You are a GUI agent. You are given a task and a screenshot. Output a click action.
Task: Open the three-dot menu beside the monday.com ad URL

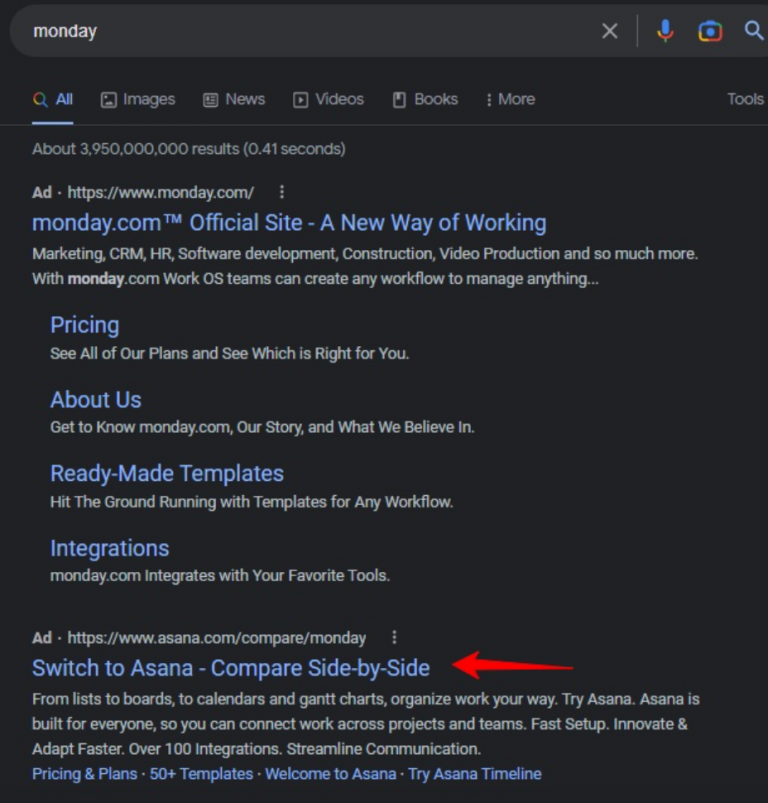(x=282, y=192)
